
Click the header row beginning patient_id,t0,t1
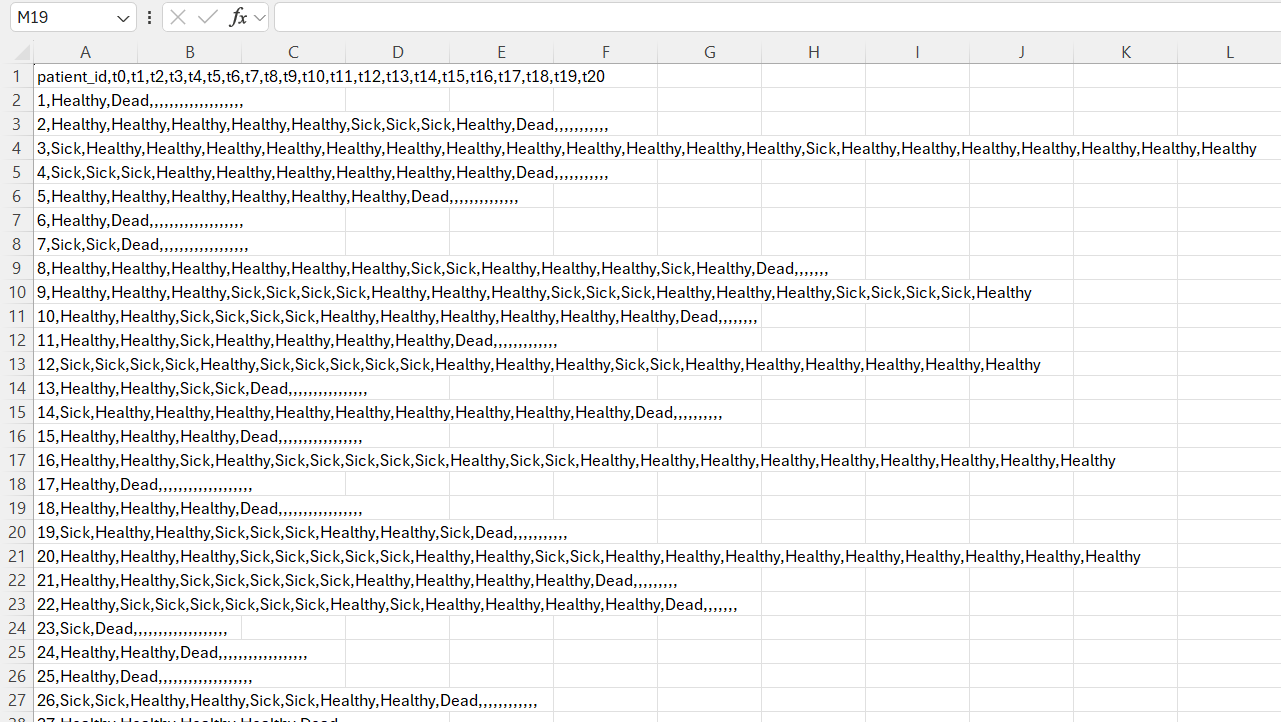[x=321, y=76]
